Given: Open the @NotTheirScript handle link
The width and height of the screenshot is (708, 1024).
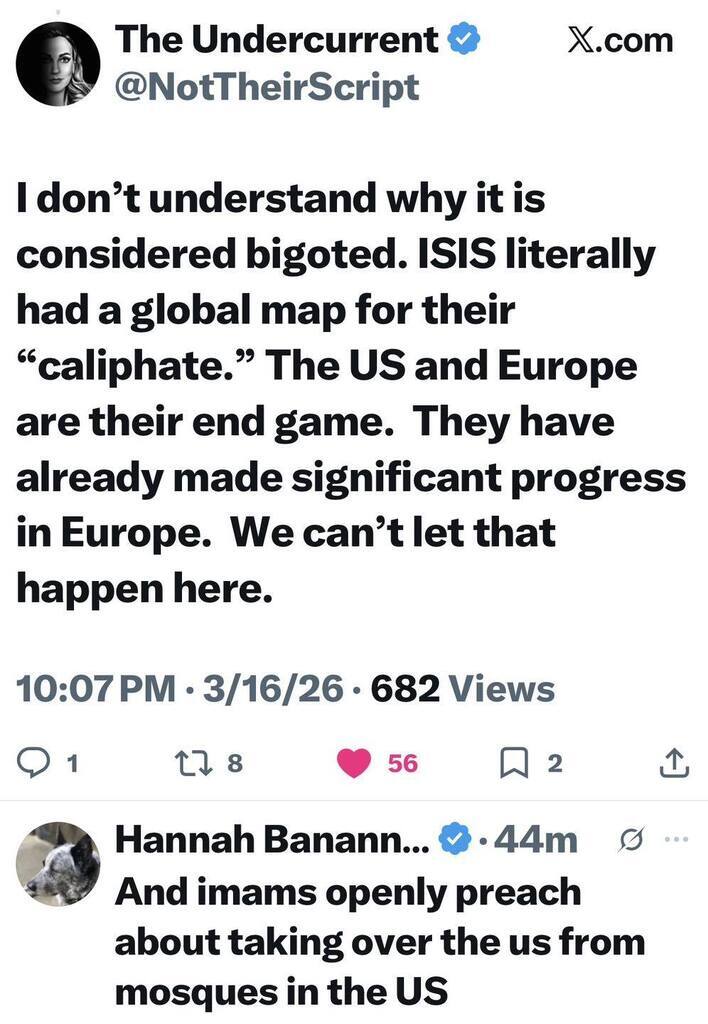Looking at the screenshot, I should click(x=267, y=88).
